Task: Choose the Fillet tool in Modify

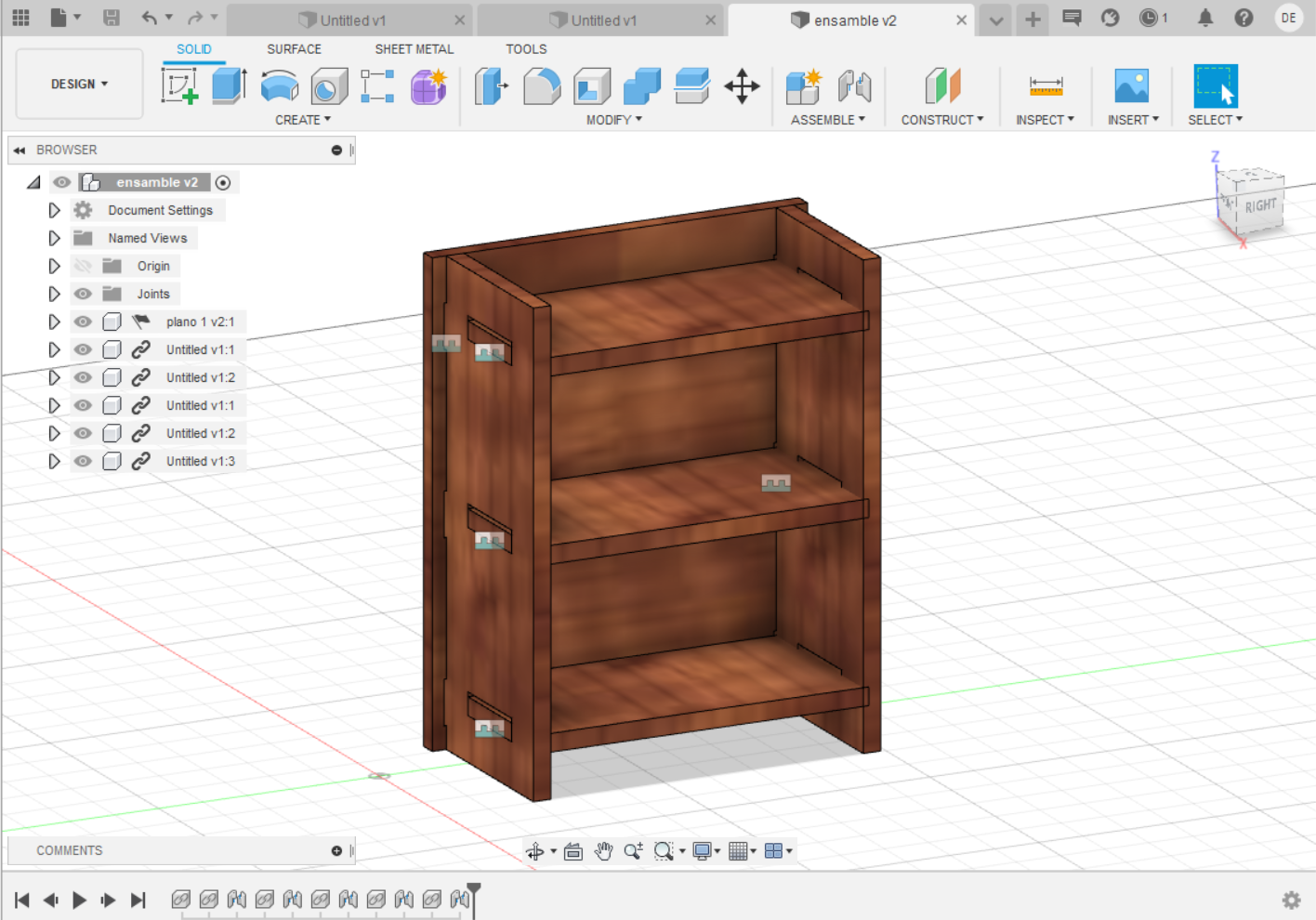Action: click(542, 86)
